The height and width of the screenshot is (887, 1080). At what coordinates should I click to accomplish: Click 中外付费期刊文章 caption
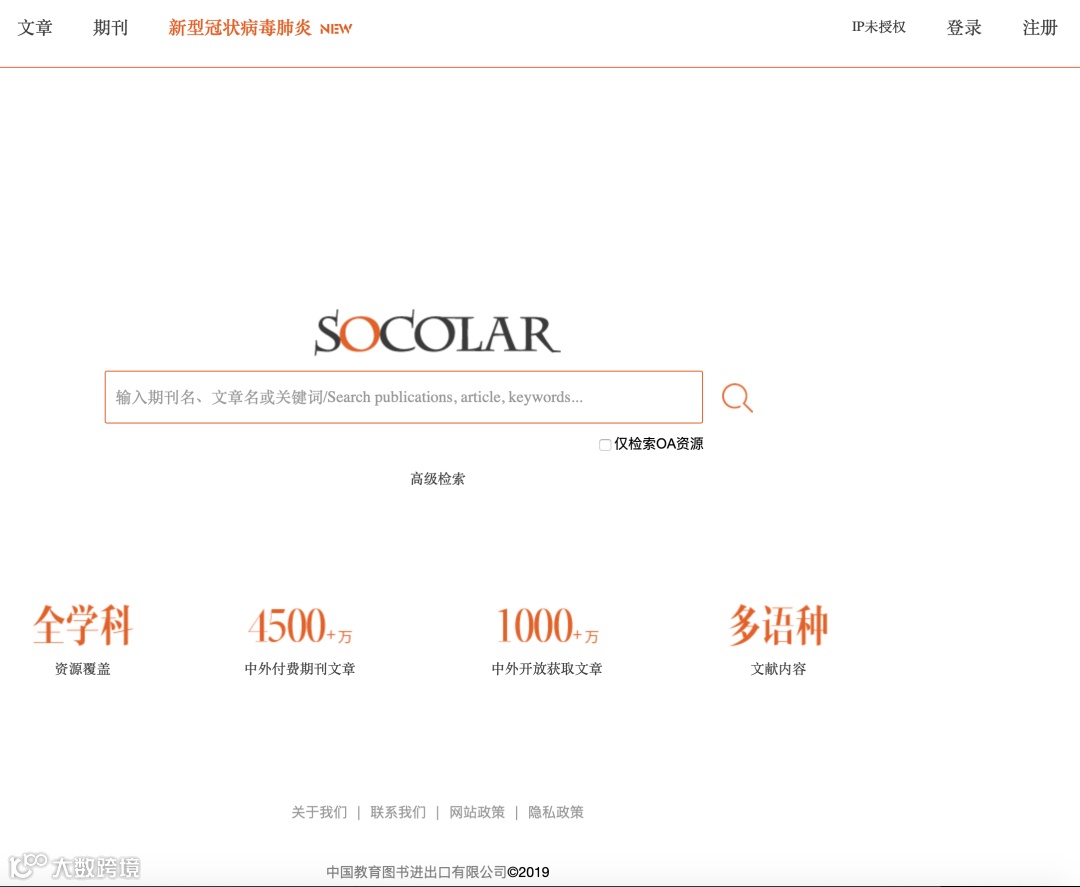(x=300, y=669)
